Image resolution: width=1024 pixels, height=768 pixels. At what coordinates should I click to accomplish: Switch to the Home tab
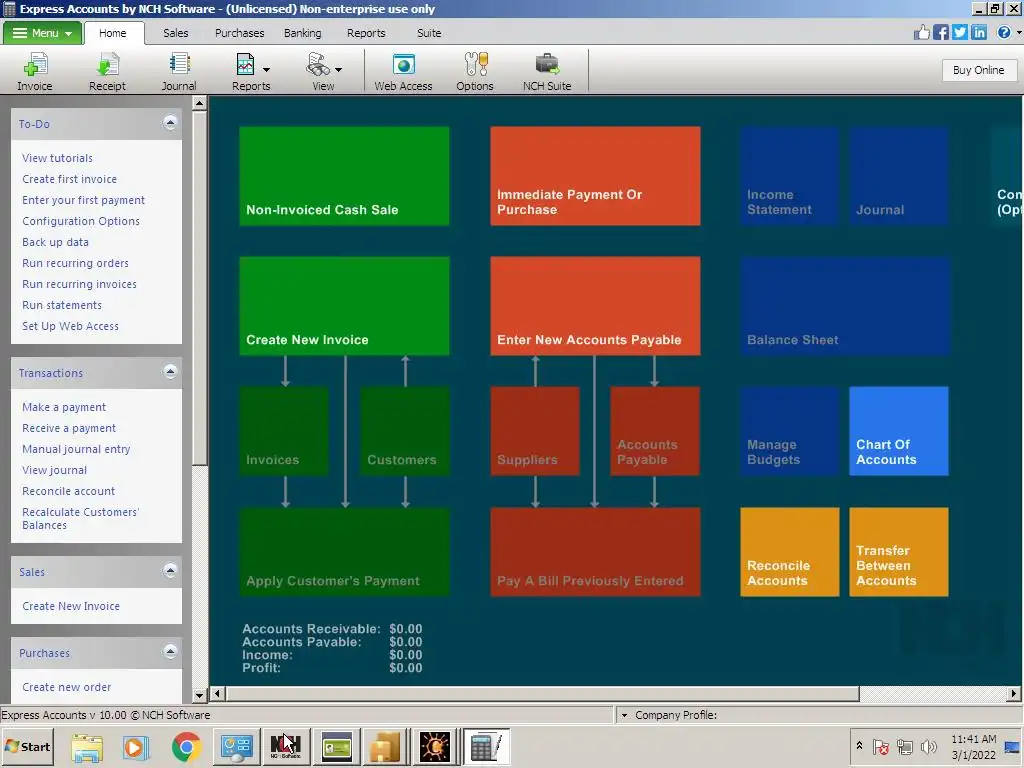pos(112,33)
